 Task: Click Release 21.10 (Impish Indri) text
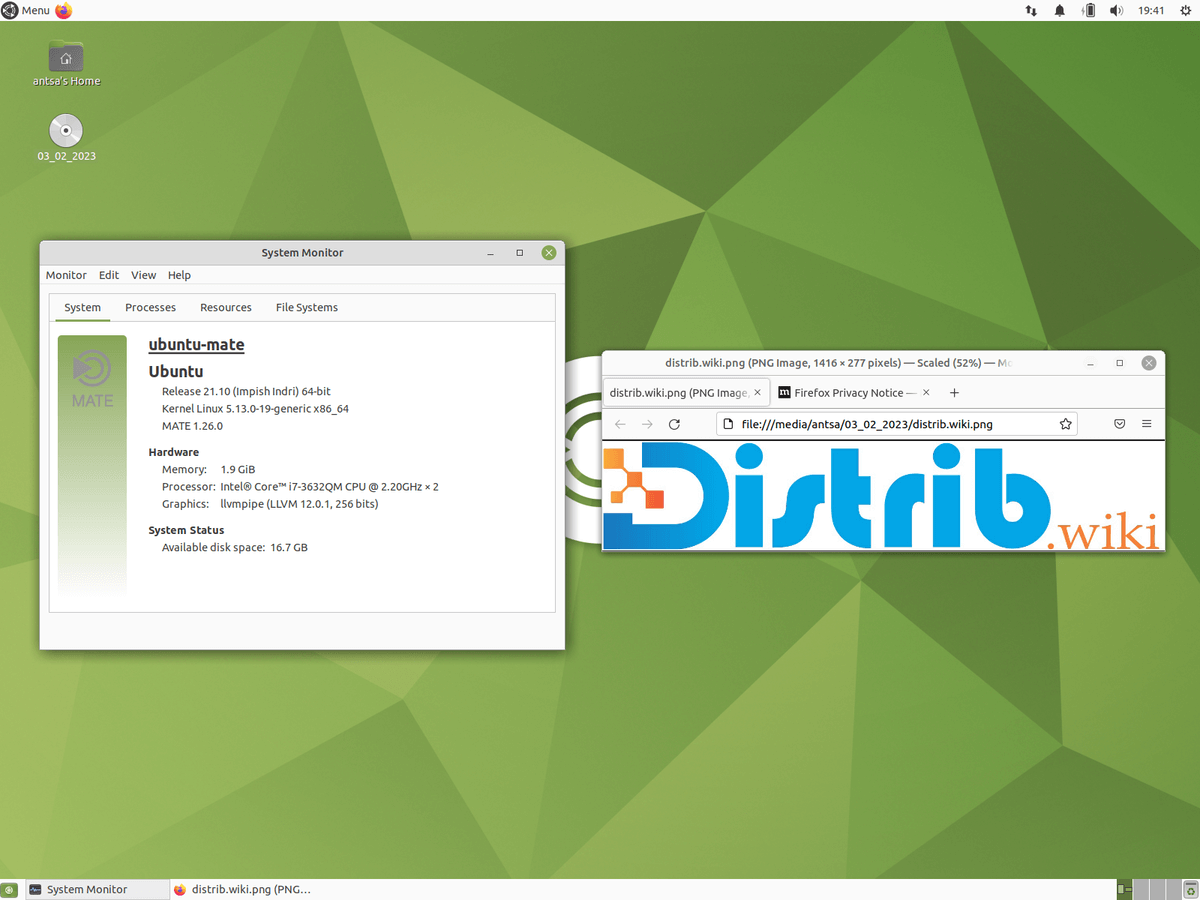click(x=246, y=391)
